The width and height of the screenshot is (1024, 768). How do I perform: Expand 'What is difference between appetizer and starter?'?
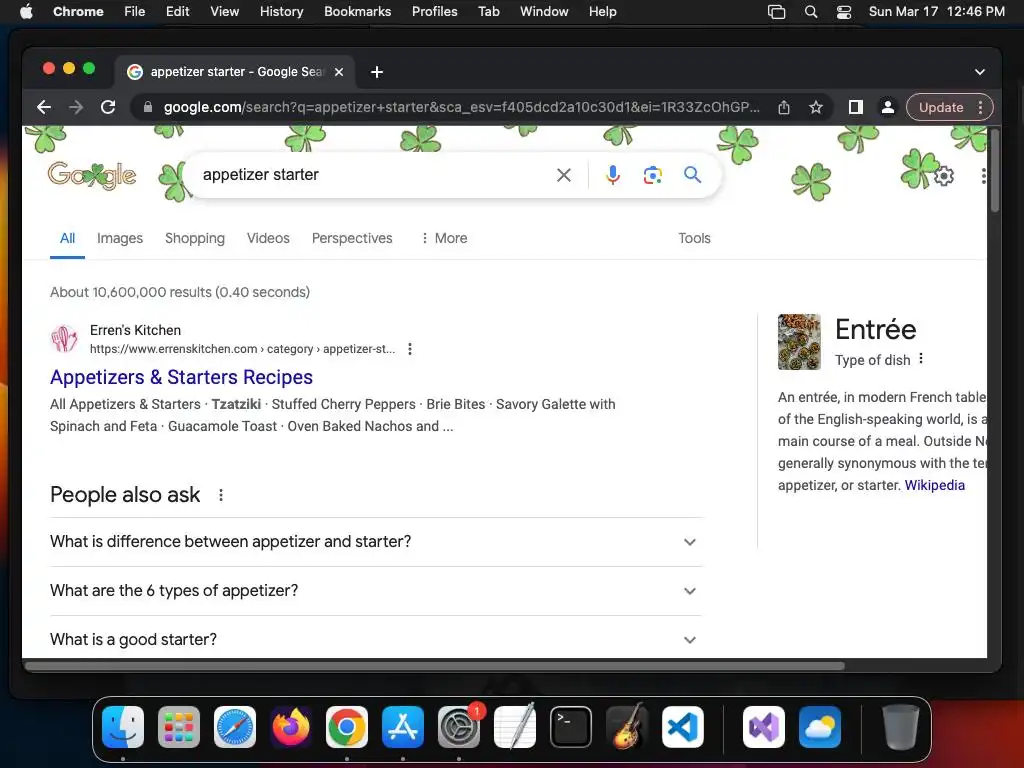(x=376, y=541)
